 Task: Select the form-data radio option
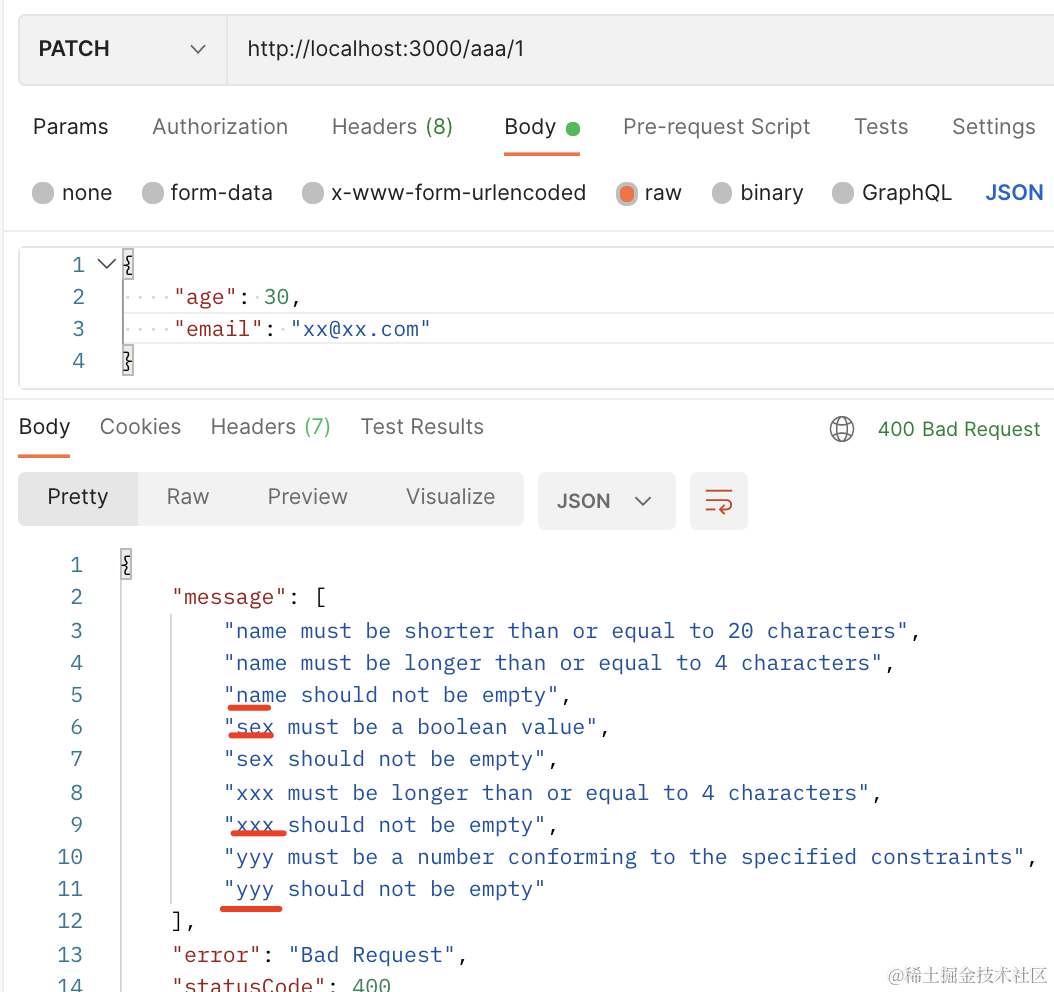pos(152,193)
